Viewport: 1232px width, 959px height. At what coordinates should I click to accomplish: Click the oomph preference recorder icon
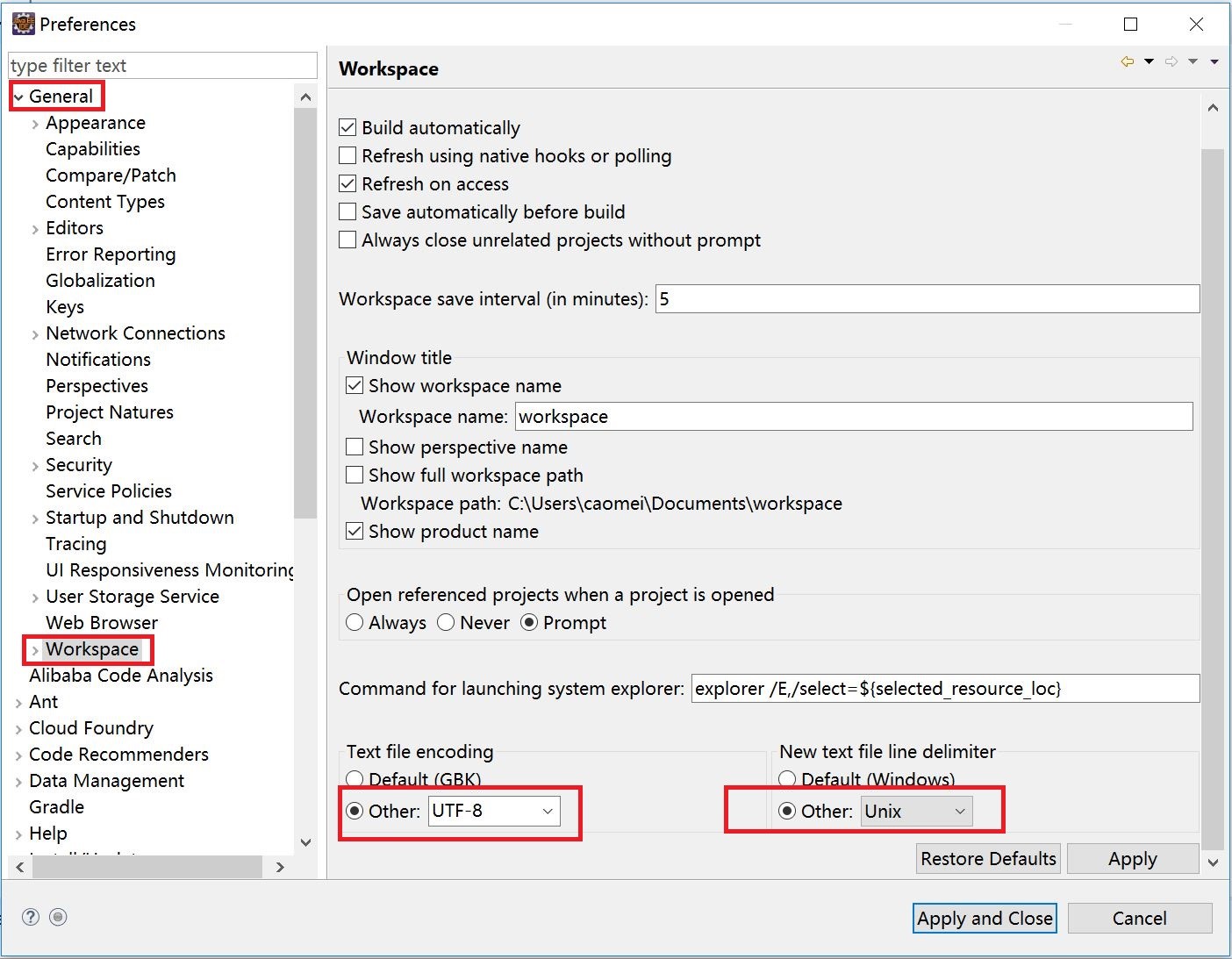pos(58,917)
